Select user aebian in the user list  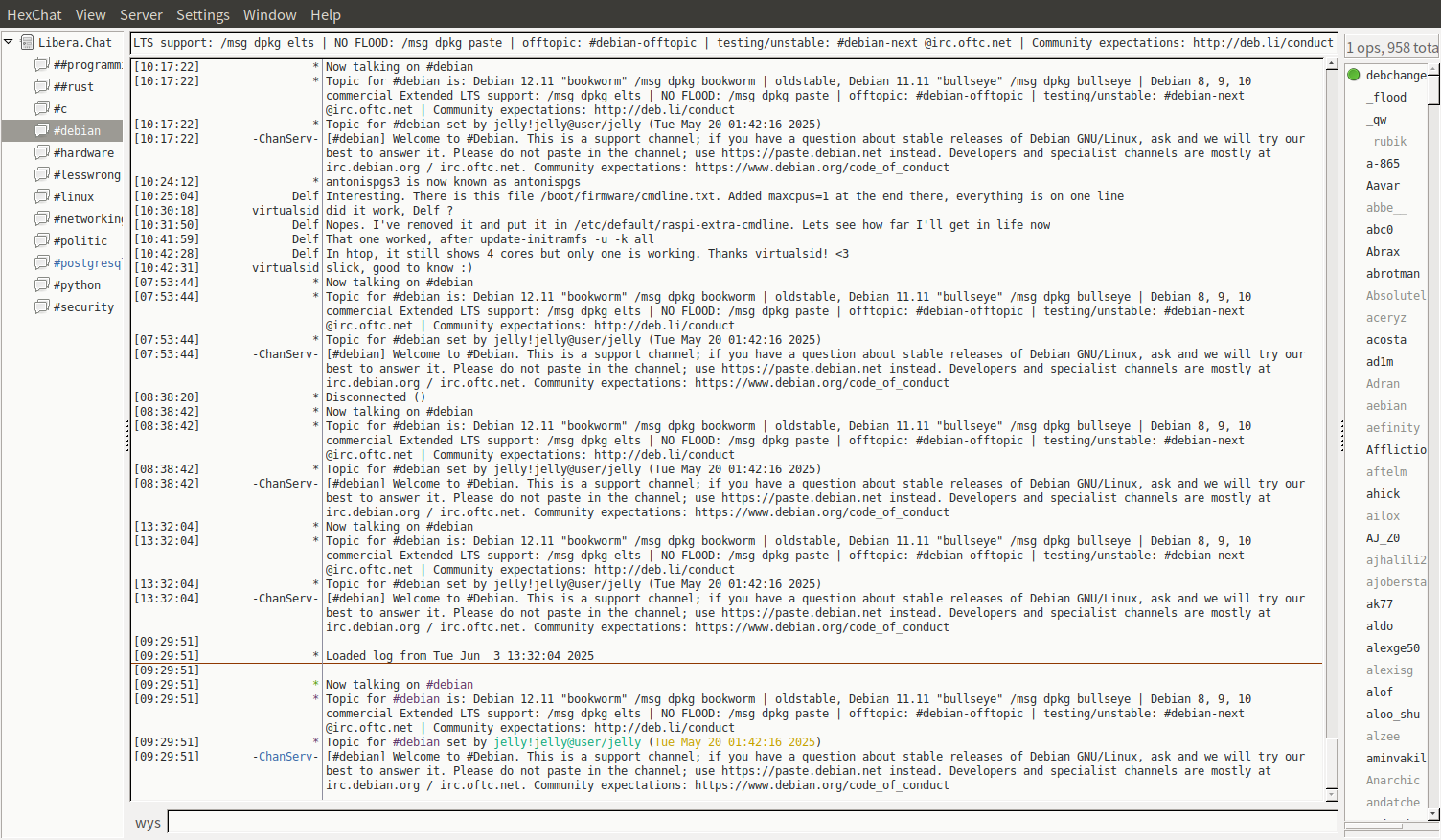click(1386, 405)
